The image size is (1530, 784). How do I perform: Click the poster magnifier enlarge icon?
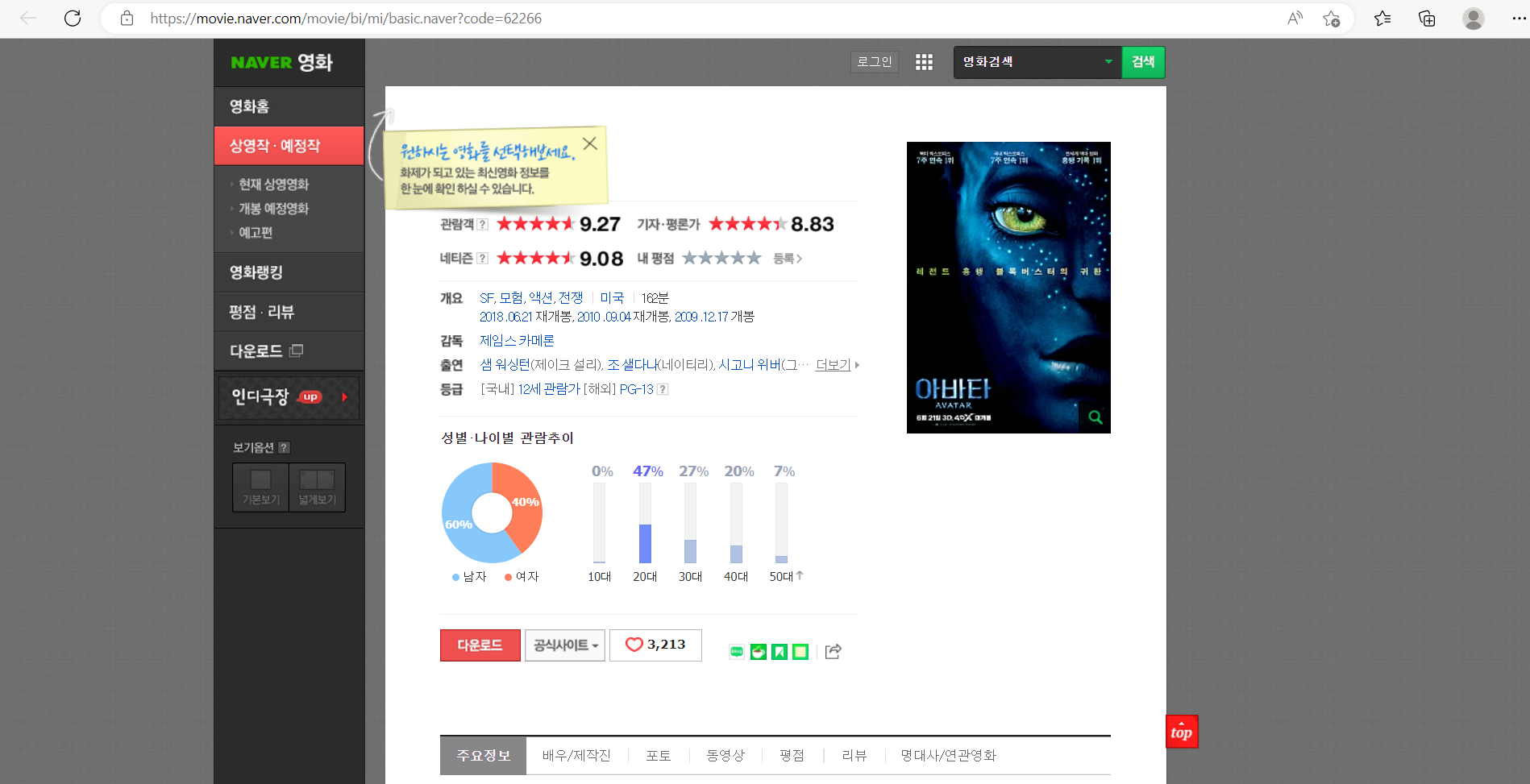(1095, 417)
